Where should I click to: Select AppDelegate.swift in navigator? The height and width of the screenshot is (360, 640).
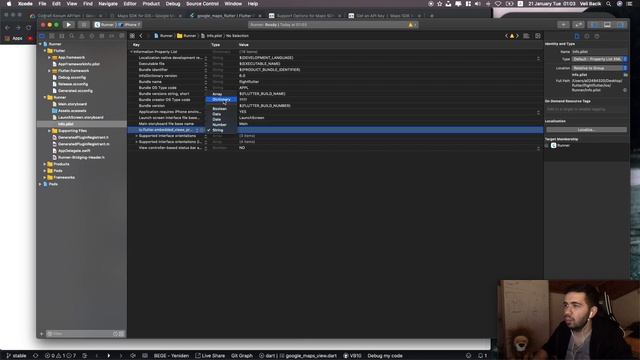(x=70, y=151)
